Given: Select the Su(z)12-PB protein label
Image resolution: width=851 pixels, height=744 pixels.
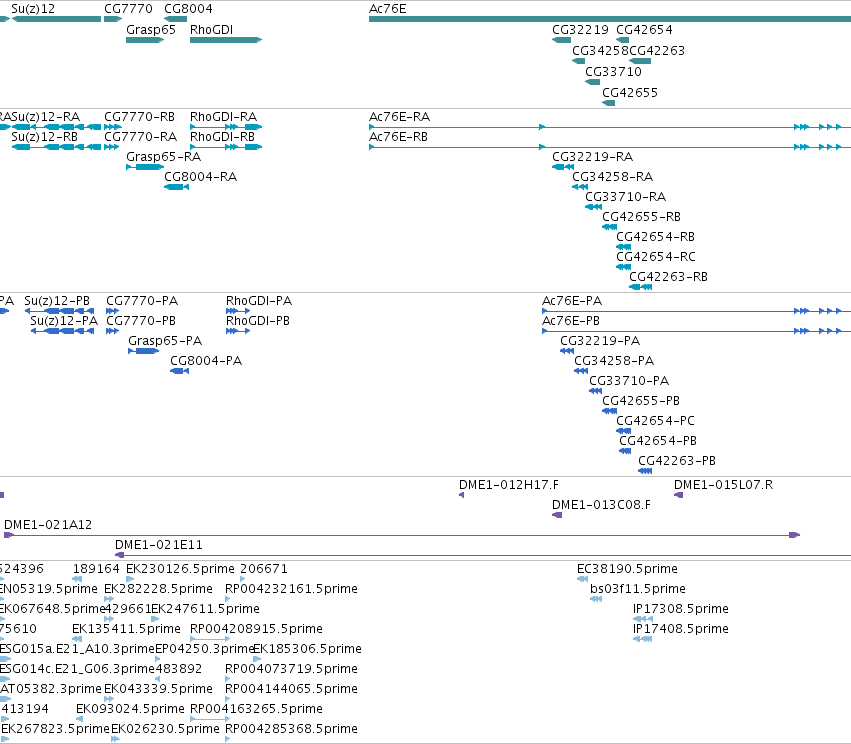Looking at the screenshot, I should click(x=57, y=301).
